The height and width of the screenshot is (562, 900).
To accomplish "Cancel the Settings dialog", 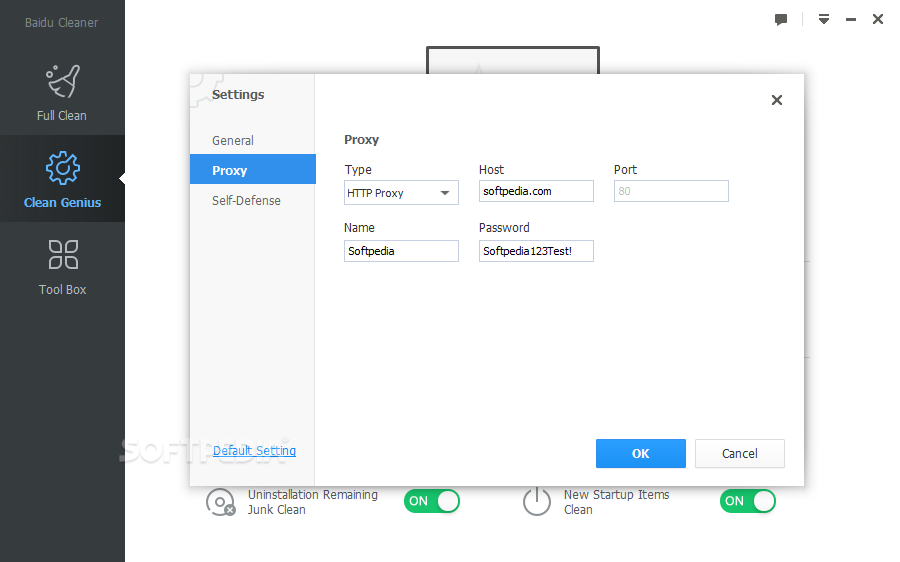I will point(740,454).
